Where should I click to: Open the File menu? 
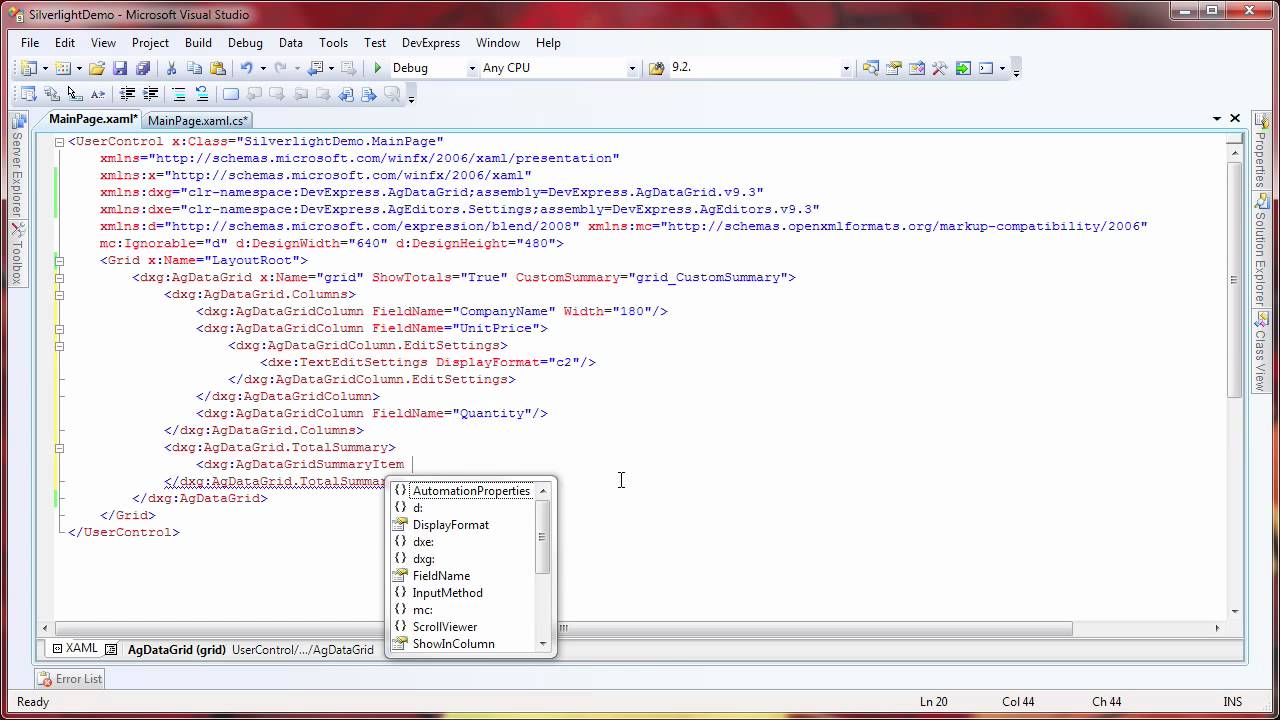pos(30,43)
